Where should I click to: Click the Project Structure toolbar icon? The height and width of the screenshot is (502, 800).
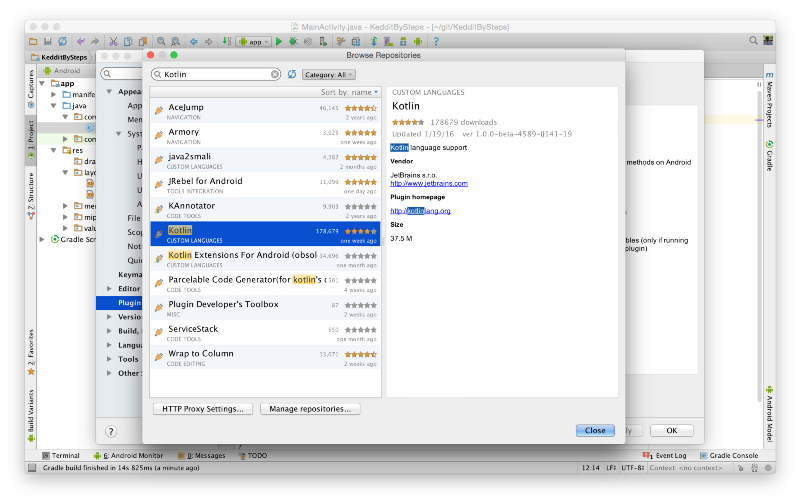[x=356, y=41]
